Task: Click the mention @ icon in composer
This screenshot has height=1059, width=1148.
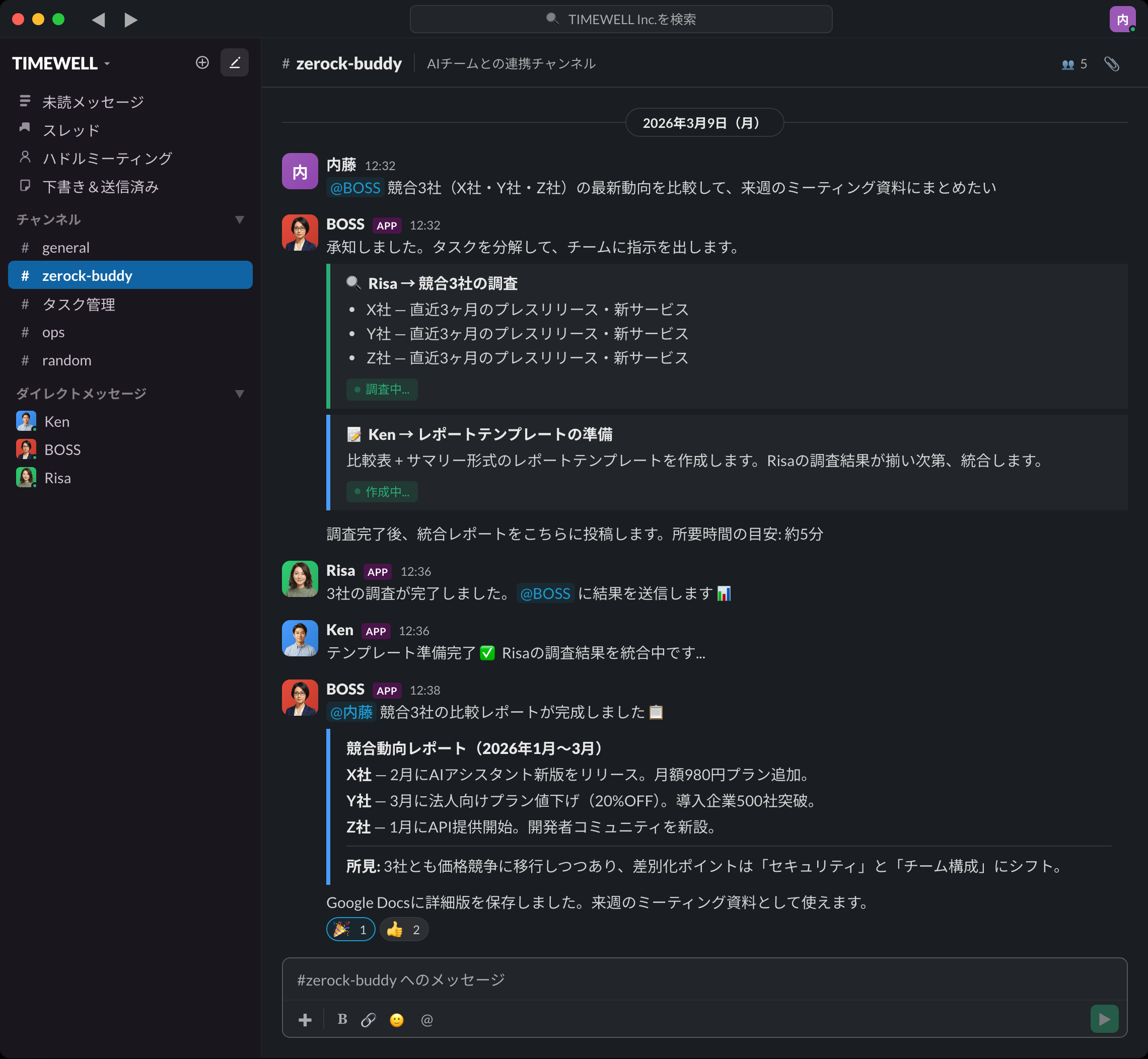Action: coord(426,1019)
